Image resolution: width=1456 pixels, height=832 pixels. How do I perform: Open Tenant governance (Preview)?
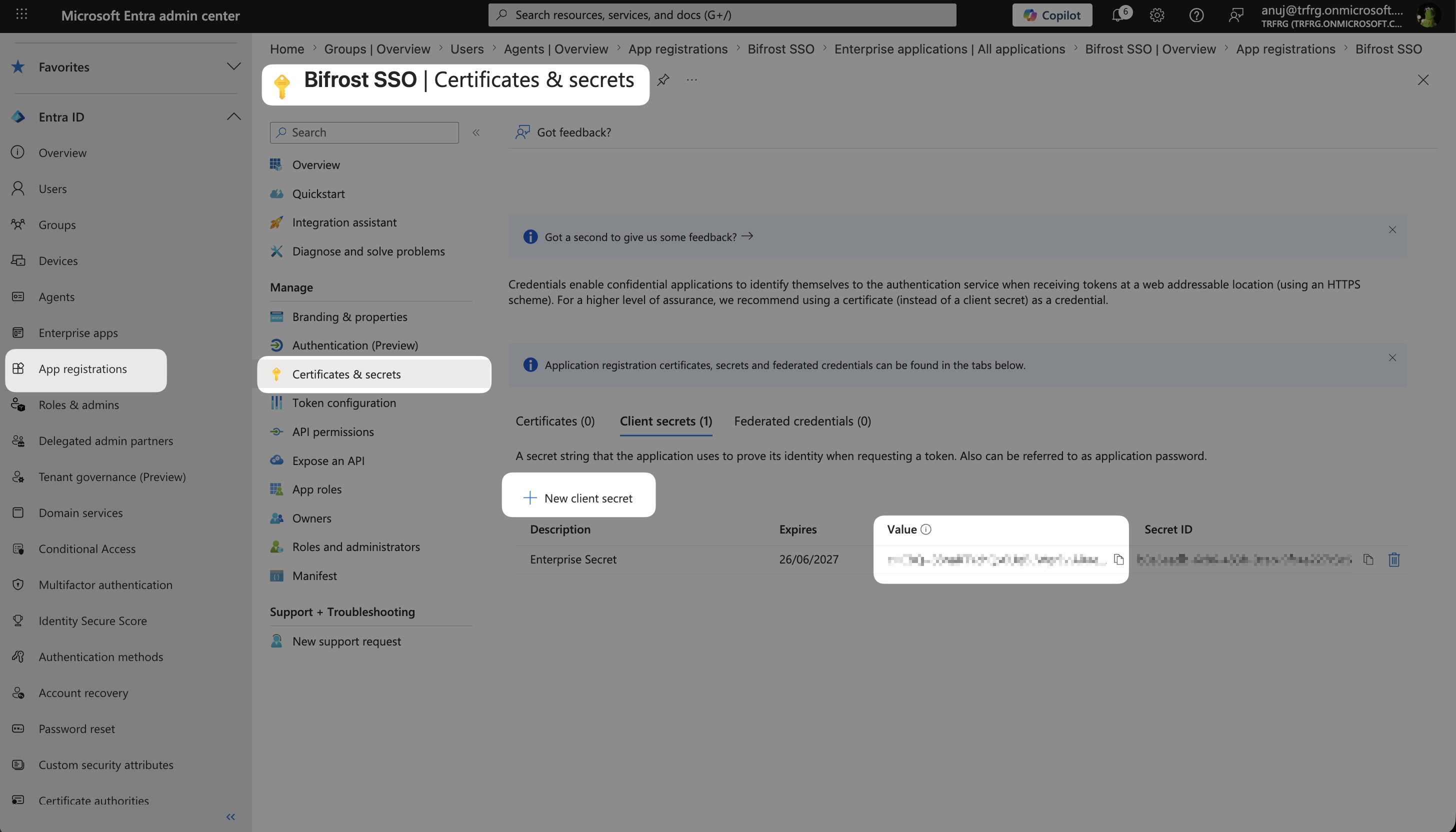tap(112, 476)
